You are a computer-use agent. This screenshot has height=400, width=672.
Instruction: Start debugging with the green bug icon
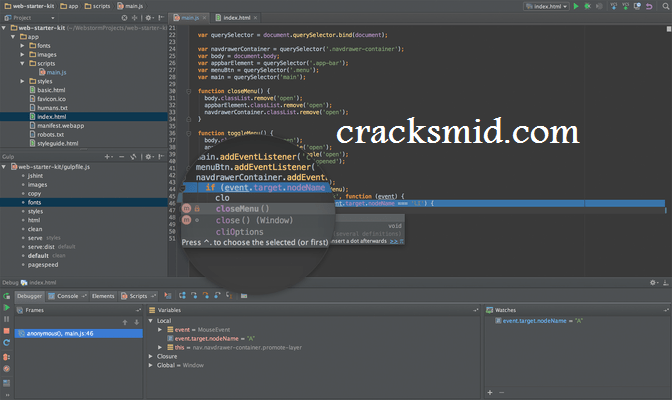pos(588,6)
